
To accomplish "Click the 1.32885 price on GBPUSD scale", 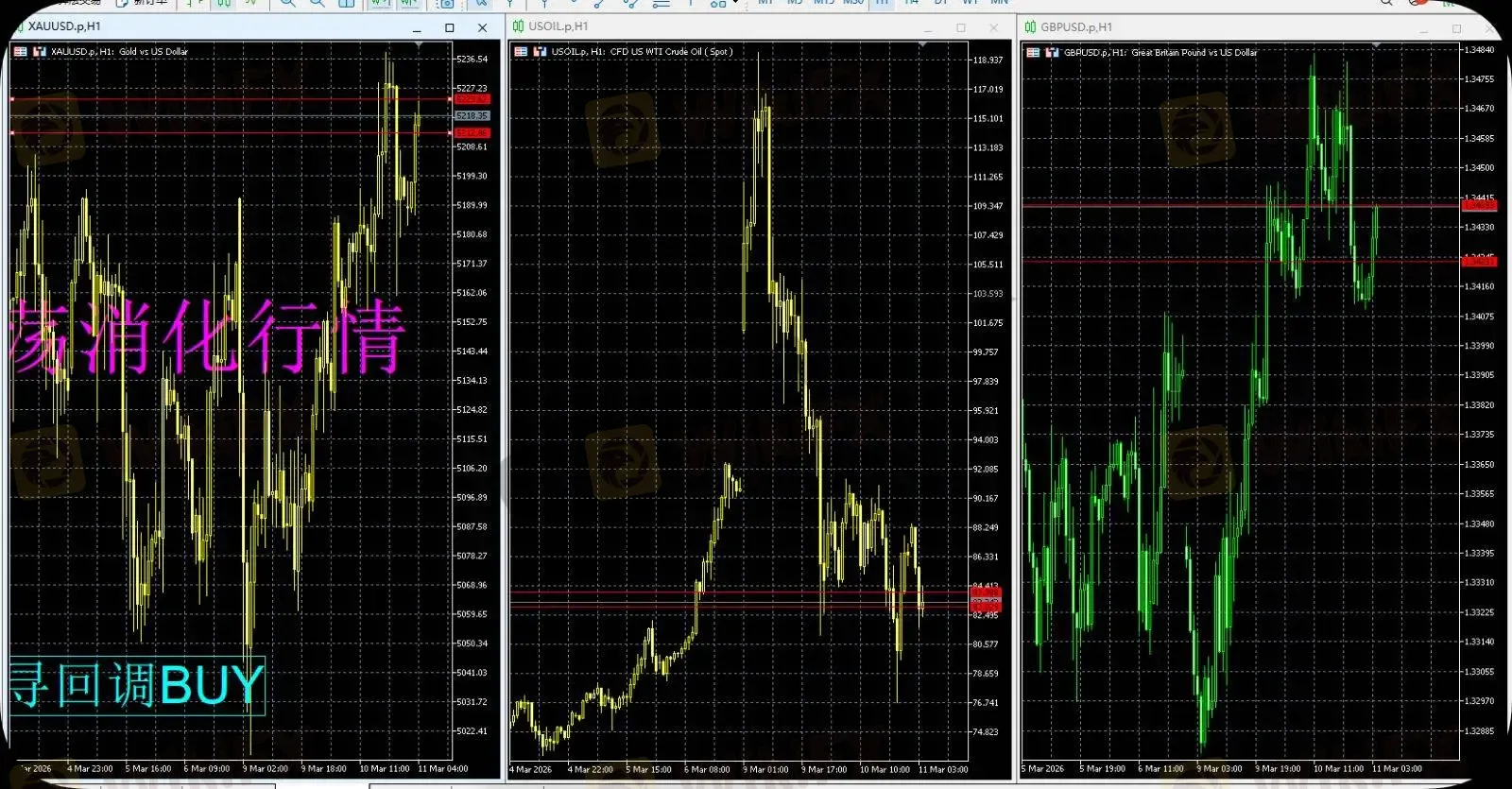I will (x=1479, y=731).
